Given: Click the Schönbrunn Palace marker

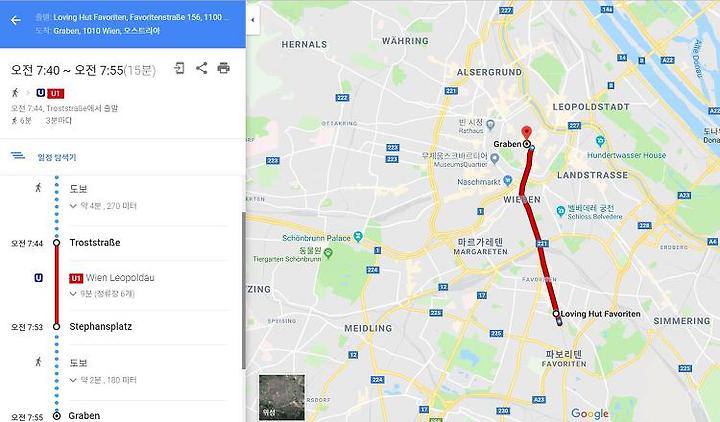Looking at the screenshot, I should tap(358, 237).
